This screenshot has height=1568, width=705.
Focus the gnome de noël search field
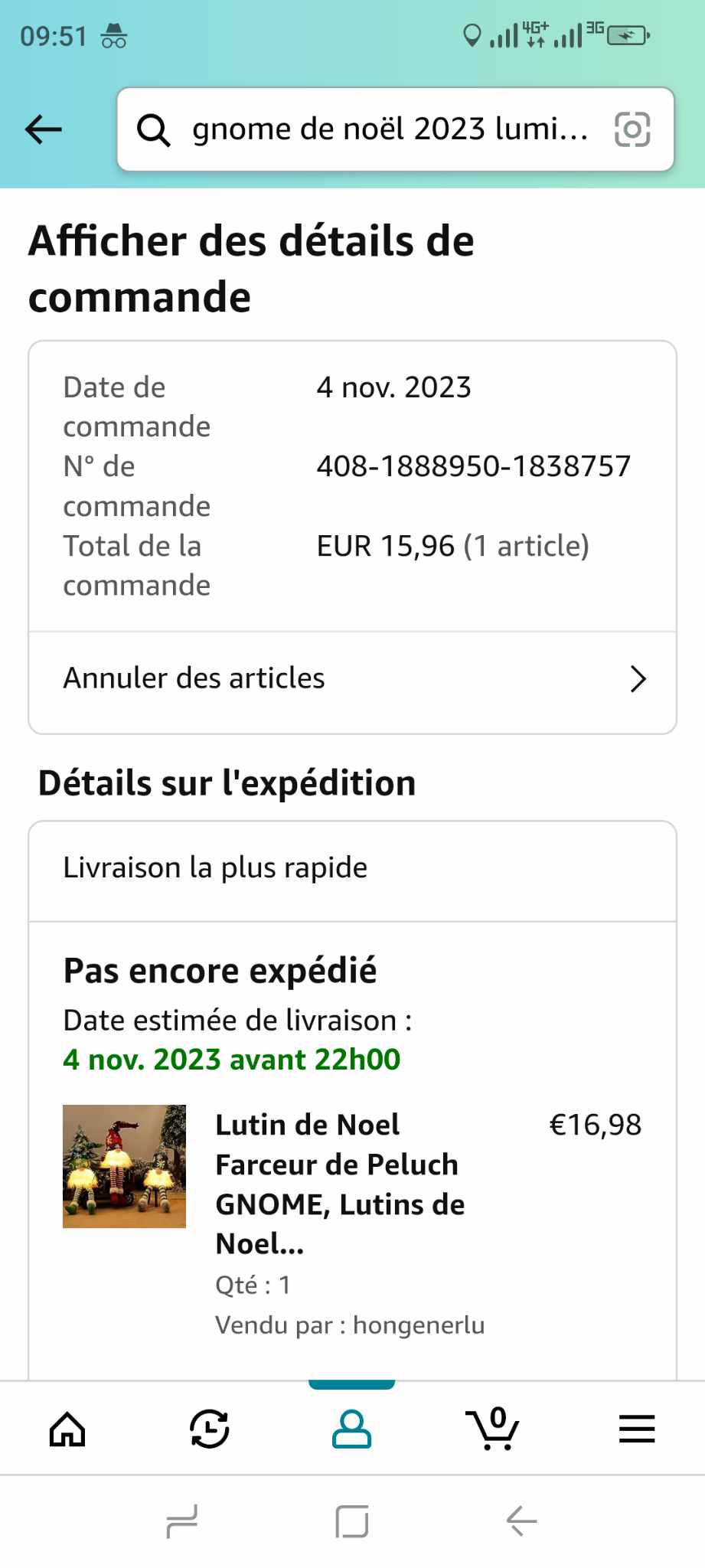pos(390,129)
